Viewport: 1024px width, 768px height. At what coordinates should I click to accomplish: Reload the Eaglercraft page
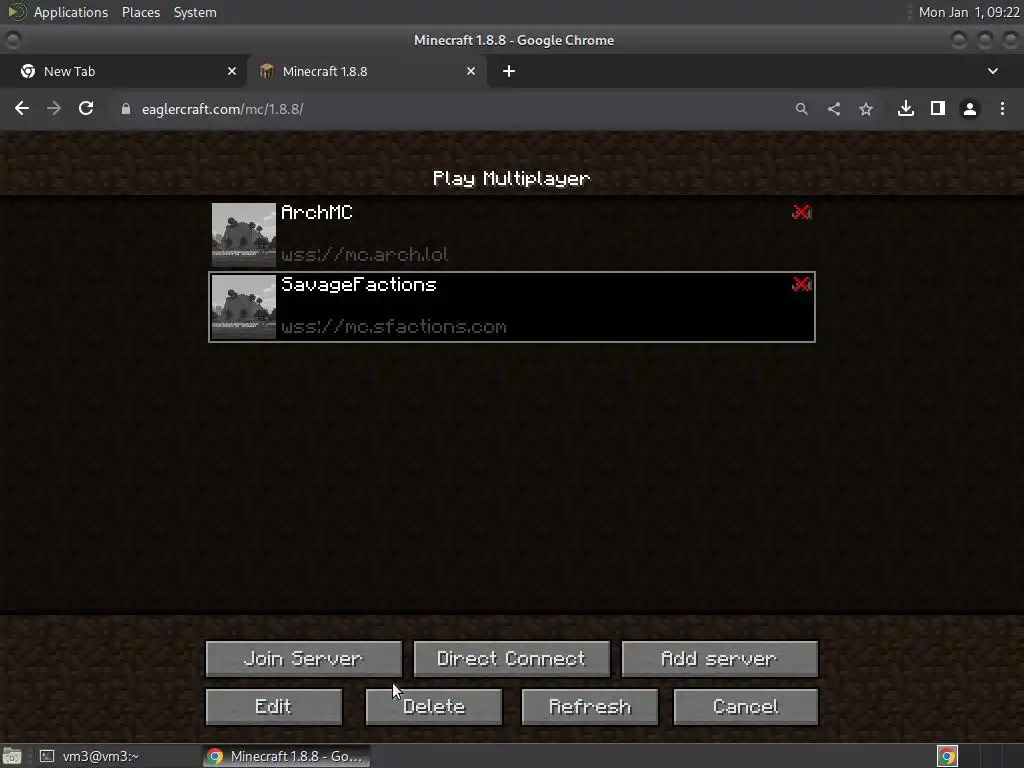86,108
